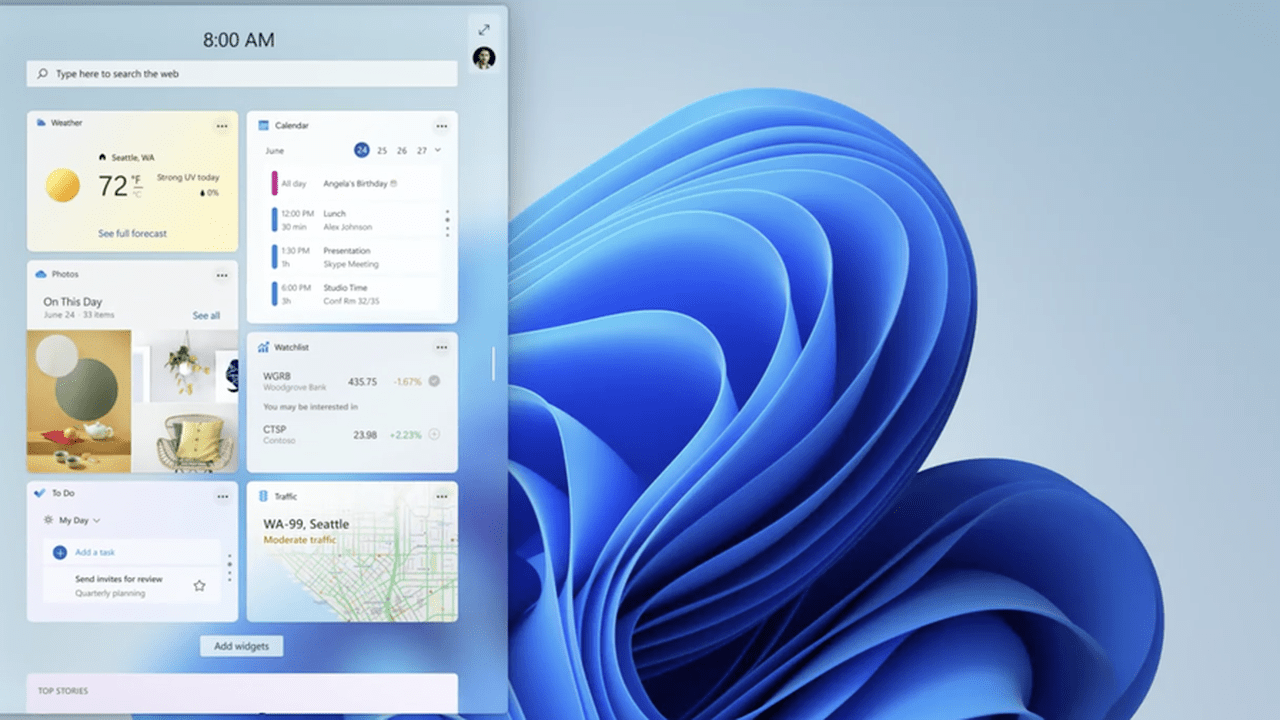Click the user profile avatar
This screenshot has height=720, width=1280.
484,58
